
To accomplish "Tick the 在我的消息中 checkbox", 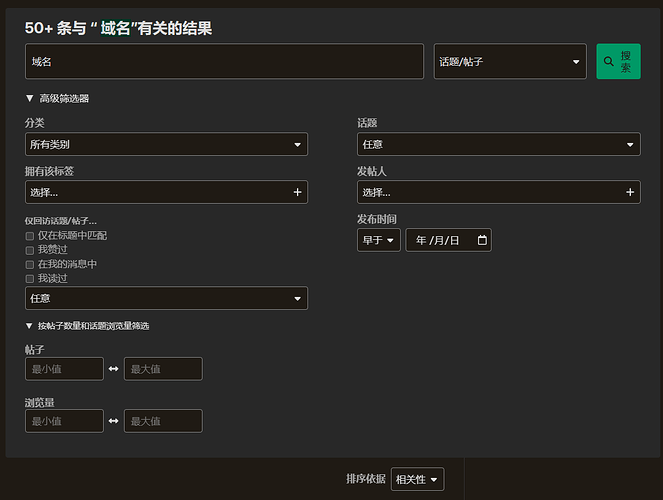I will coord(30,265).
